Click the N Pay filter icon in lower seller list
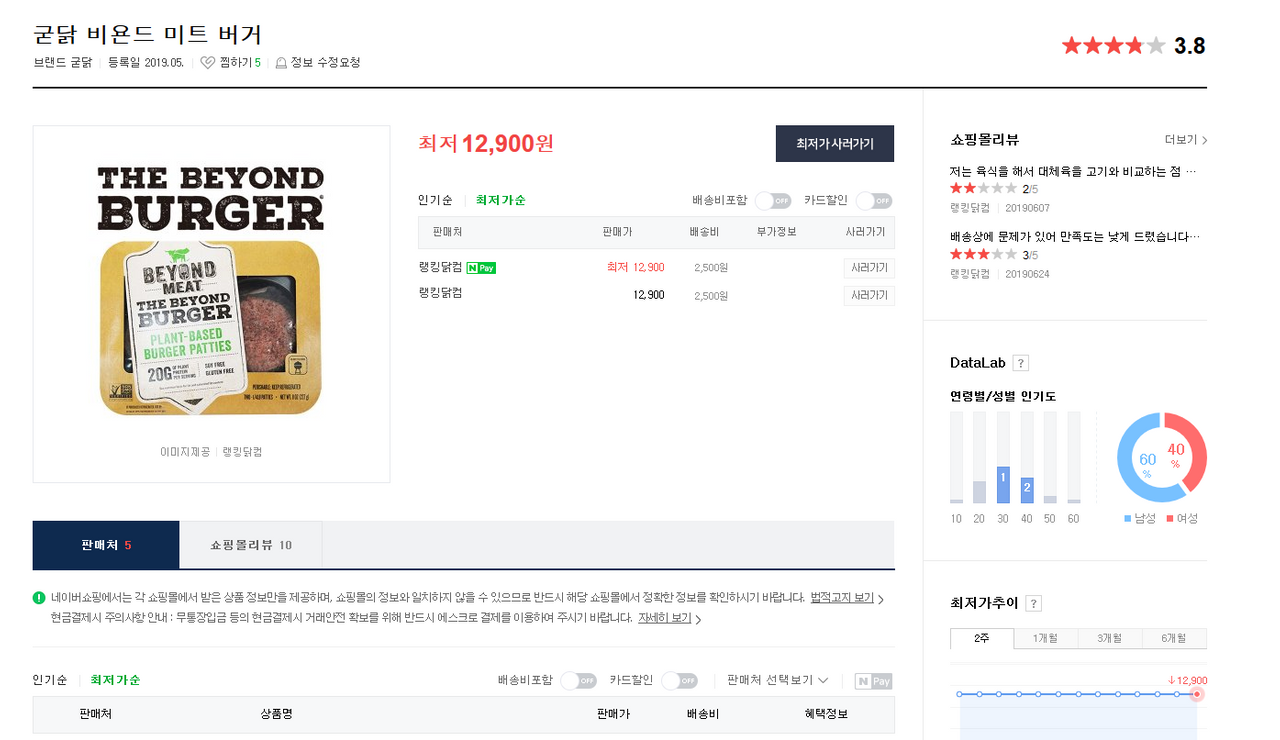The height and width of the screenshot is (740, 1280). [873, 681]
